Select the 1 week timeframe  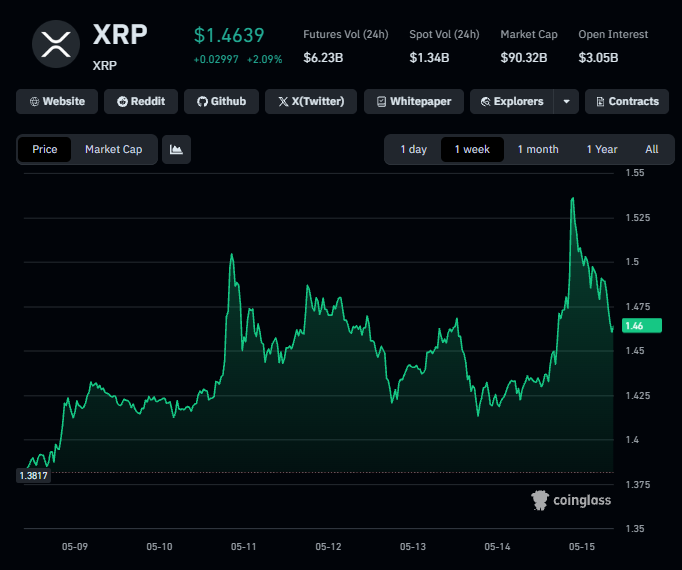click(x=472, y=149)
